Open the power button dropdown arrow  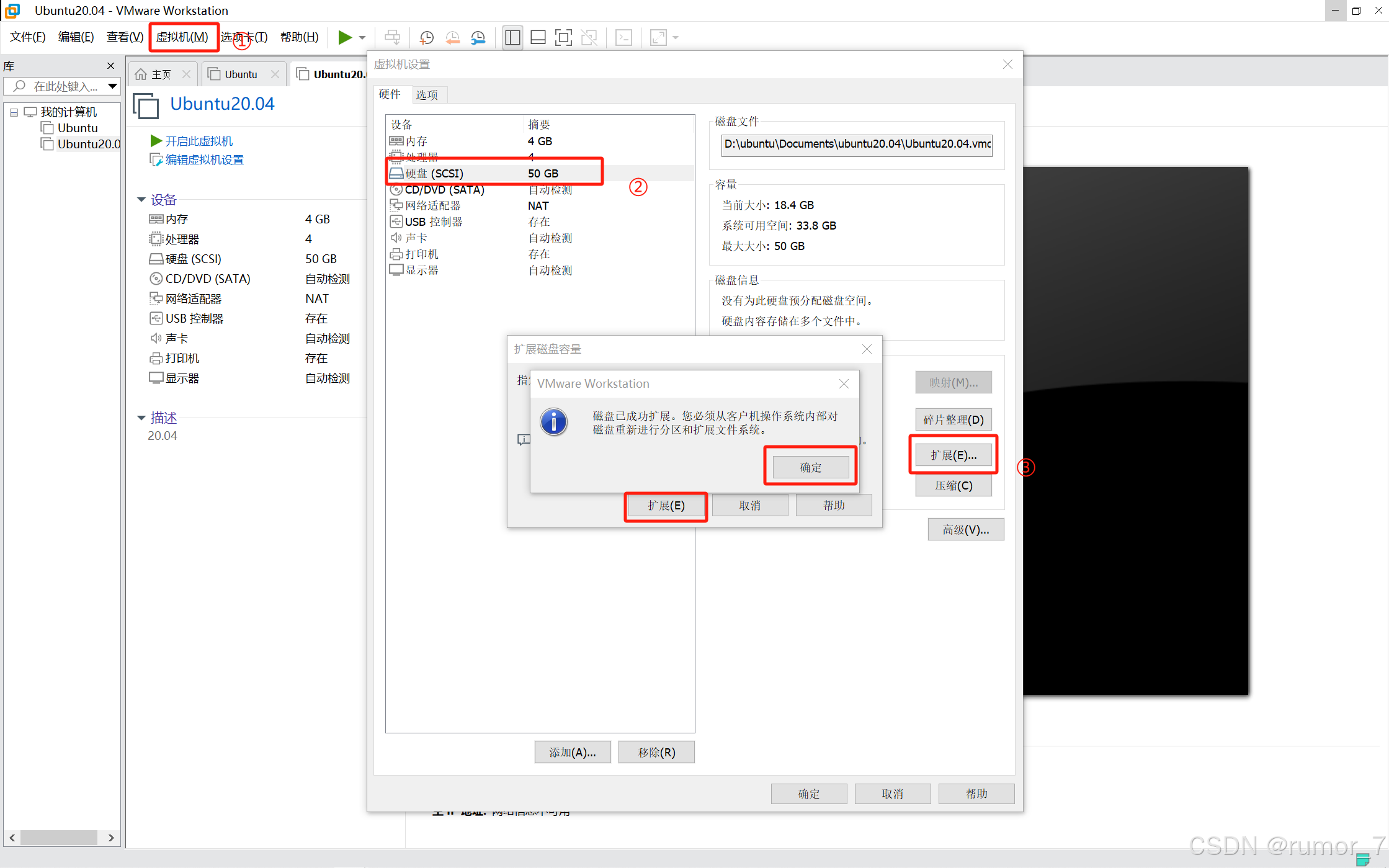pos(362,38)
